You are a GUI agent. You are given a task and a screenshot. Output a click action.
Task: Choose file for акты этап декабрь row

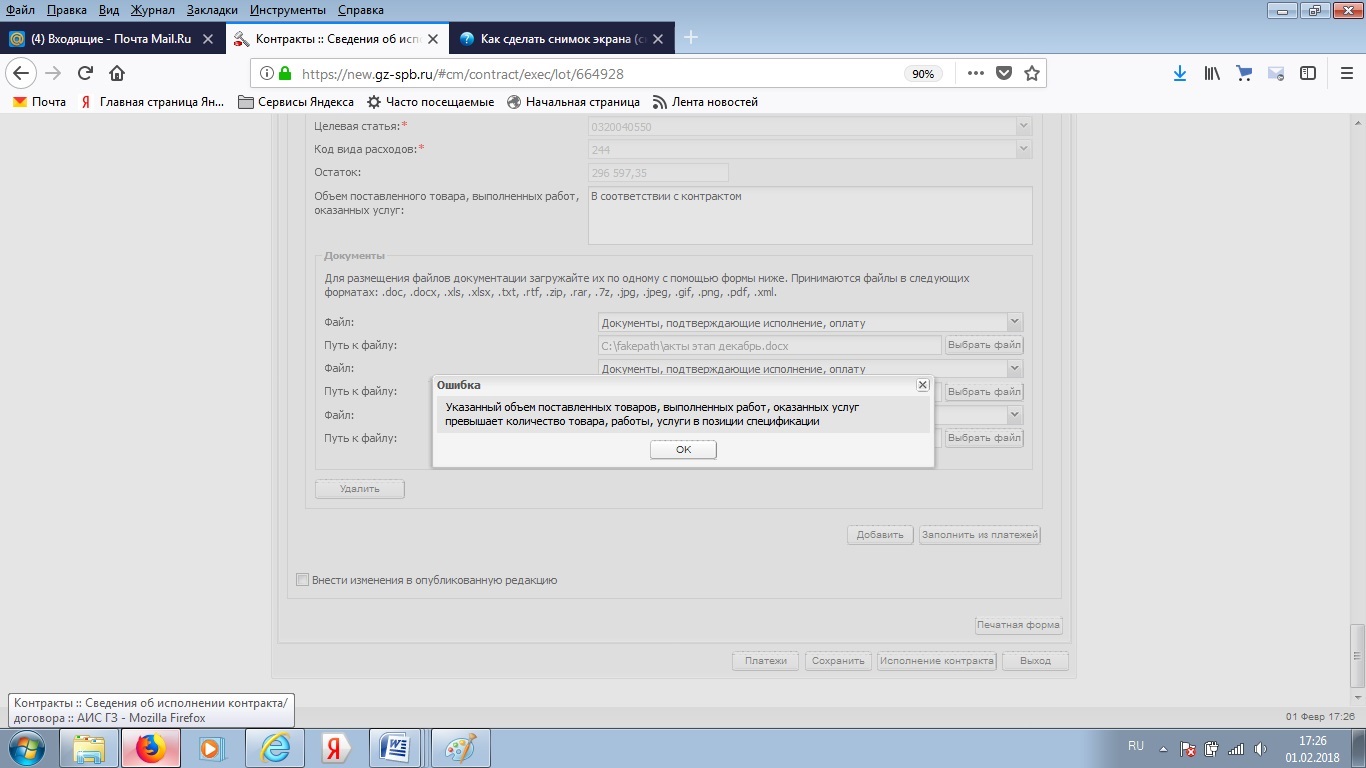984,345
